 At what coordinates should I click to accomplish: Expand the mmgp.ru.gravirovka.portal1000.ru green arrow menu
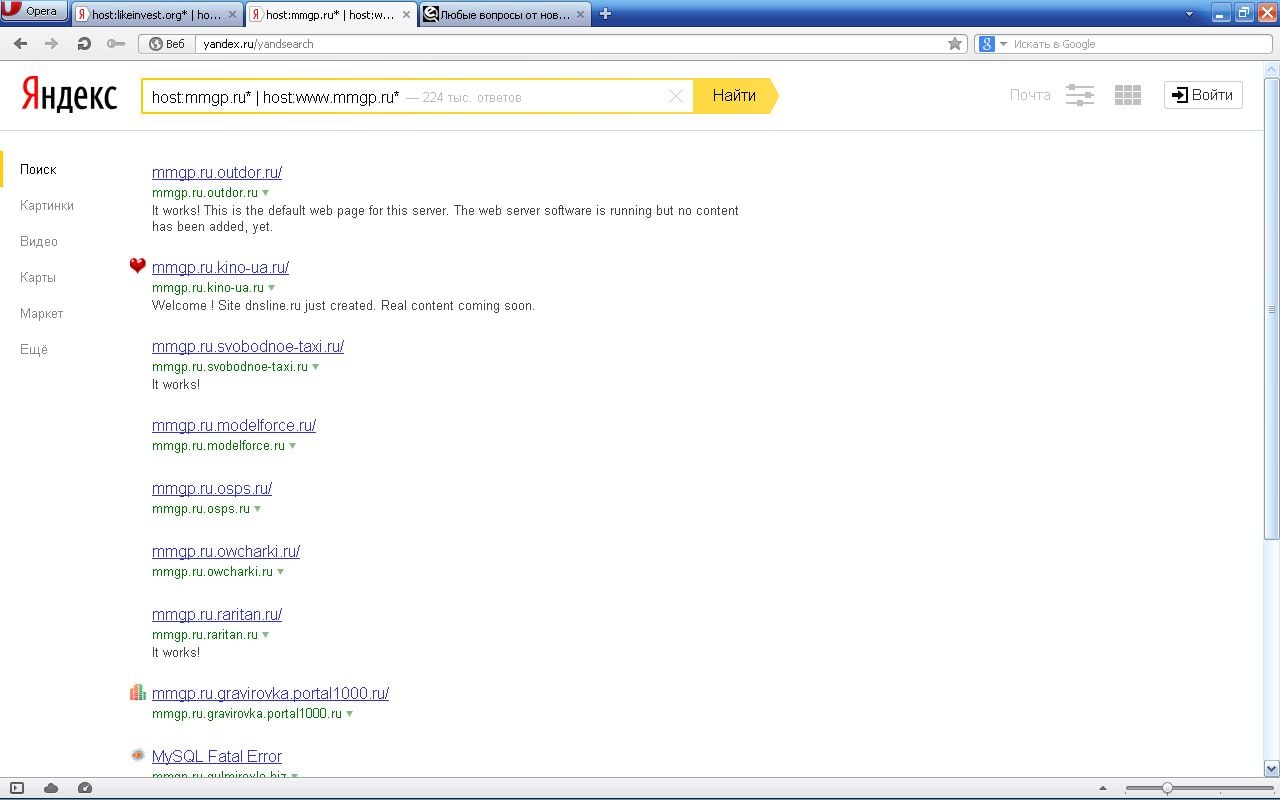coord(350,714)
